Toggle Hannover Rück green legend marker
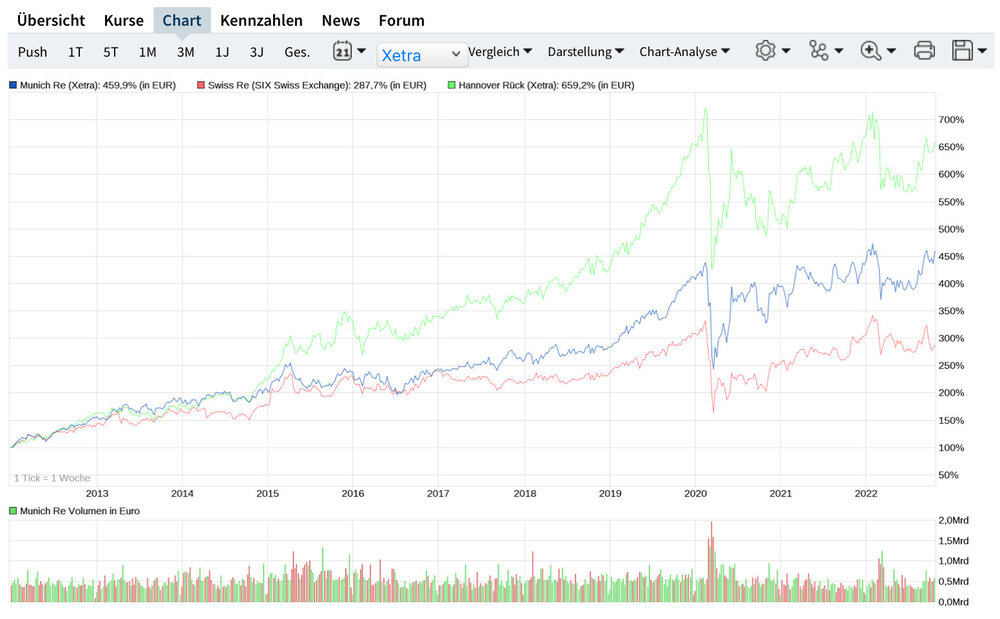 [452, 86]
